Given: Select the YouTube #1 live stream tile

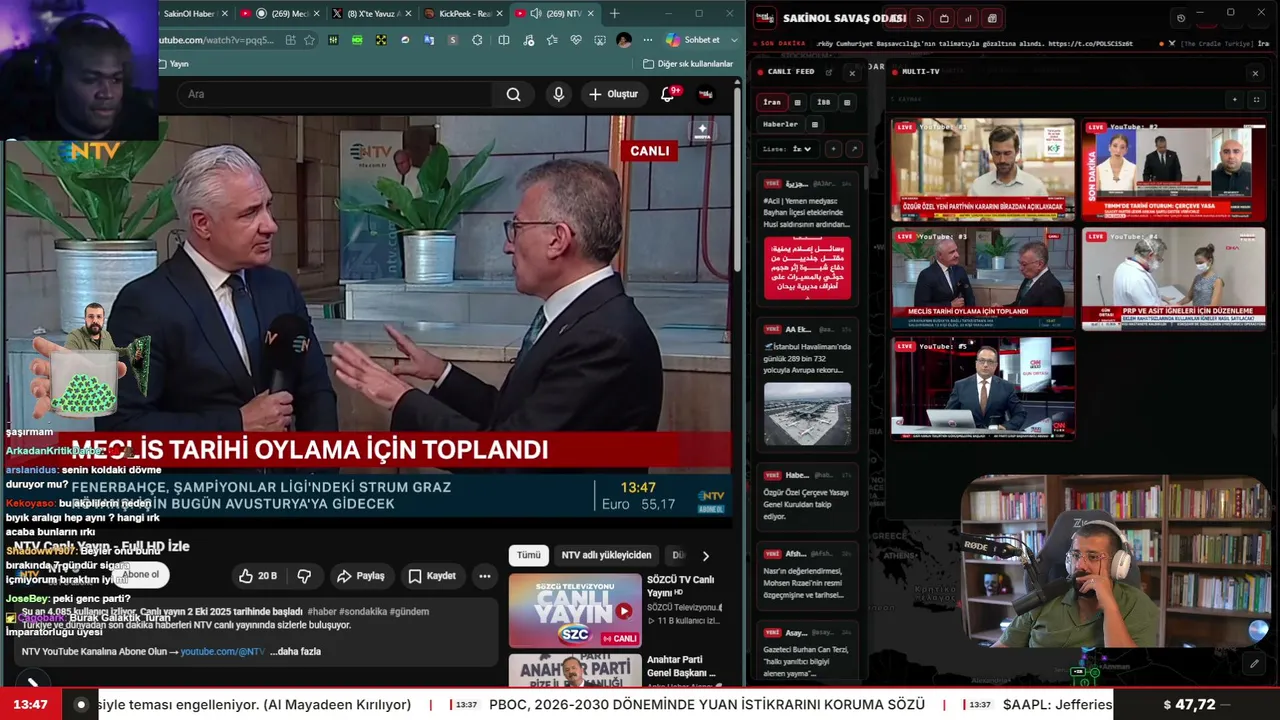Looking at the screenshot, I should (983, 170).
